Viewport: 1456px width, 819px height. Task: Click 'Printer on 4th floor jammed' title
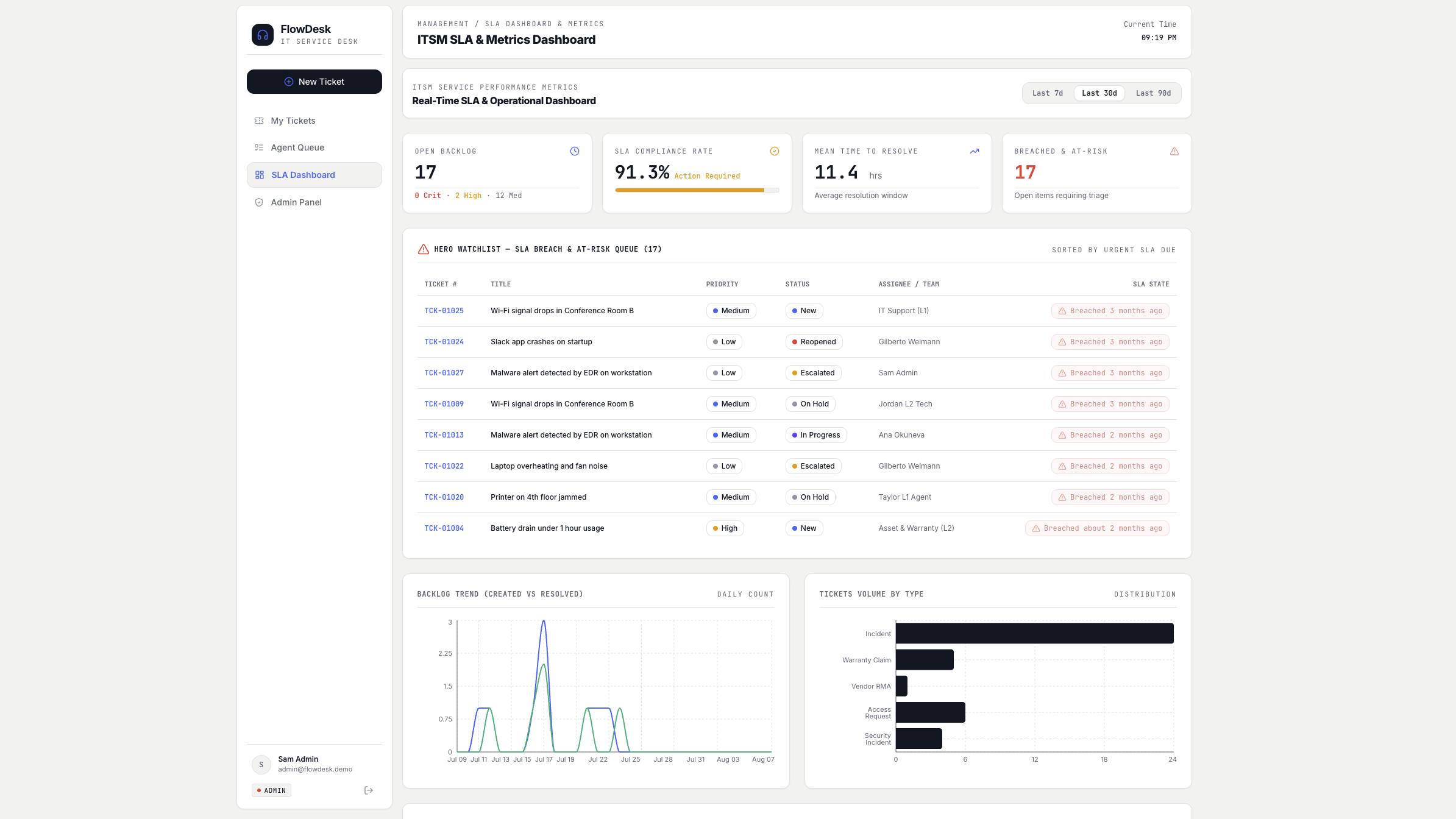[x=538, y=497]
